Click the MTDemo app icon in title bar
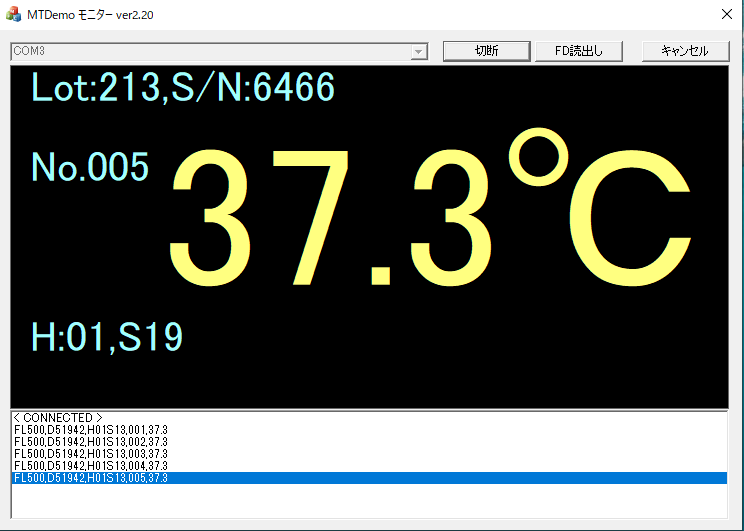 (x=14, y=15)
